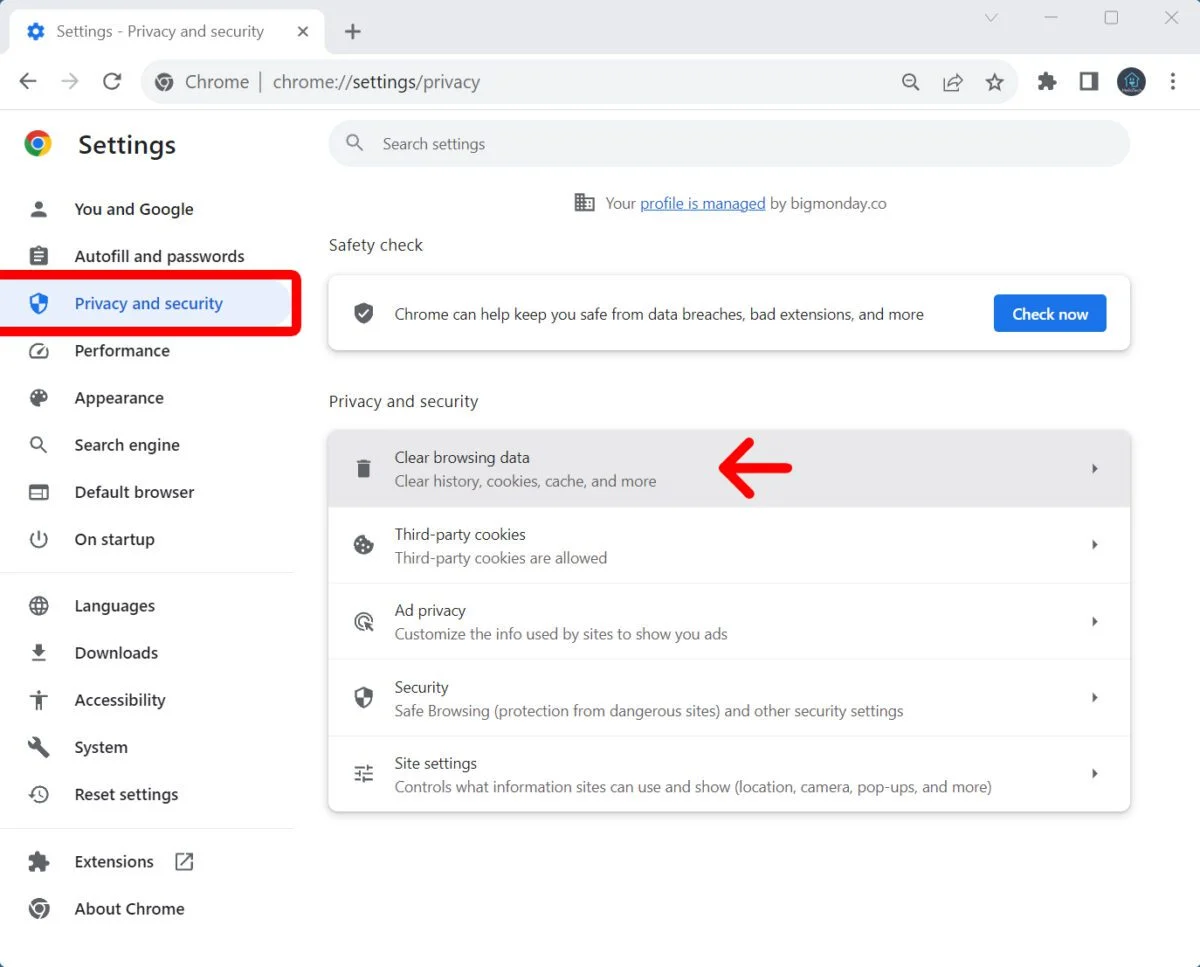This screenshot has width=1200, height=967.
Task: Click the back navigation arrow
Action: pyautogui.click(x=28, y=82)
